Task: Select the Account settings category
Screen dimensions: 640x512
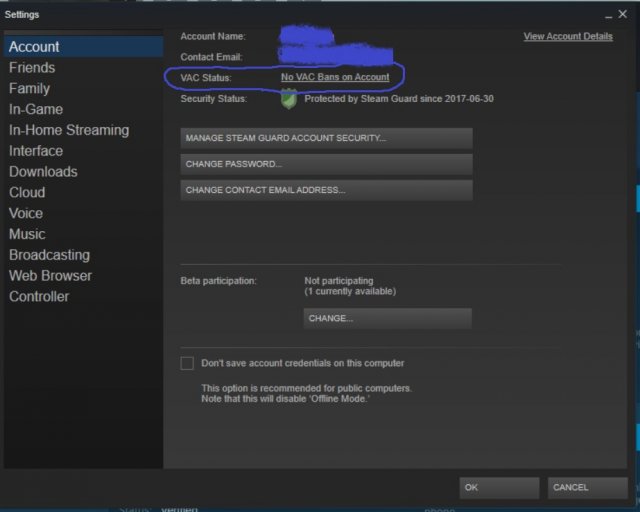Action: pyautogui.click(x=84, y=47)
